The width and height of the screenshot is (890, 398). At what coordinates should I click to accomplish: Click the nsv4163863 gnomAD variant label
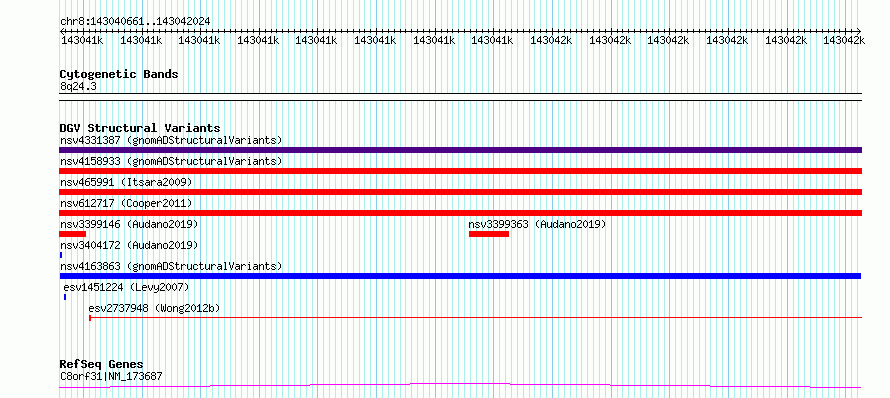coord(171,266)
